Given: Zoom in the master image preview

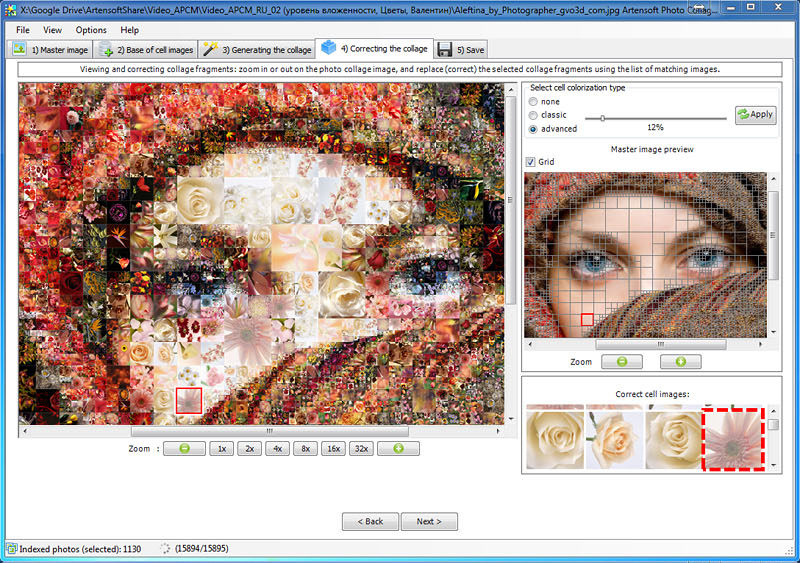Looking at the screenshot, I should coord(681,361).
